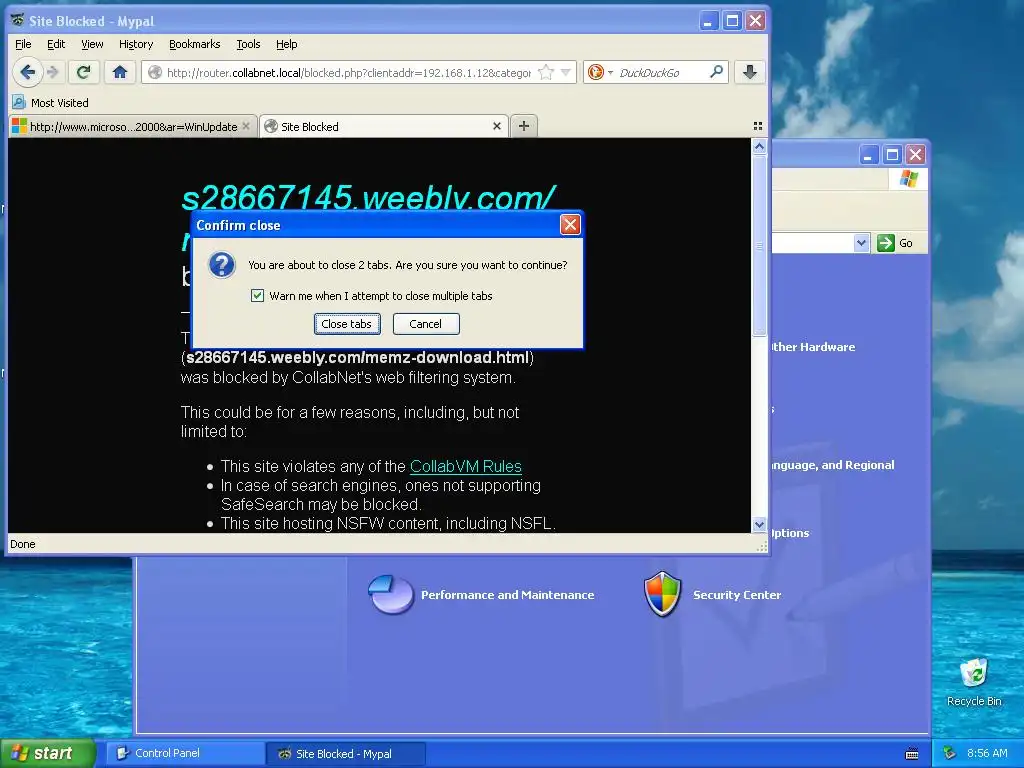
Task: Click the Most Visited bookmark folder
Action: 51,103
